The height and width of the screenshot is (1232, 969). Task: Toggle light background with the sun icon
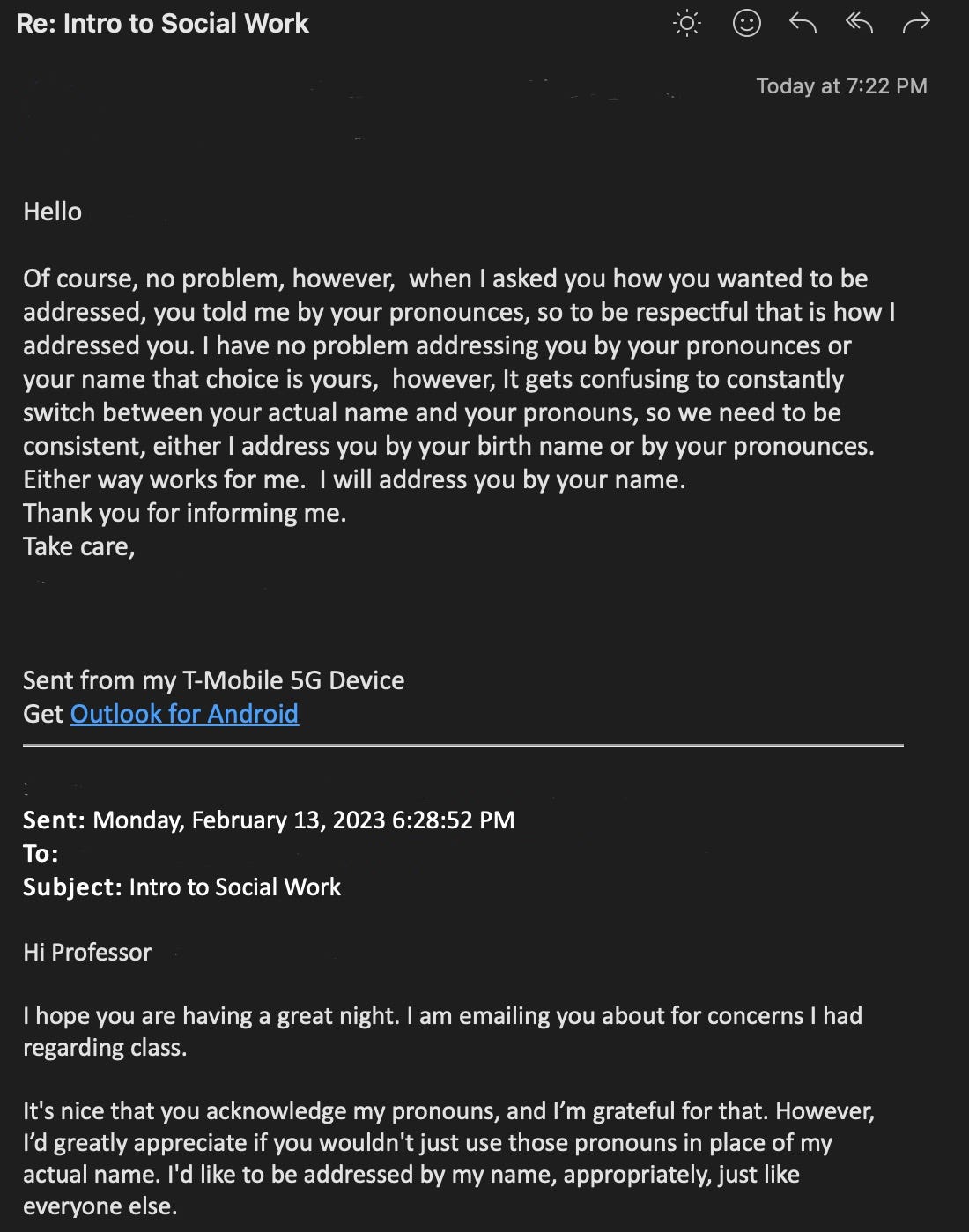(686, 24)
